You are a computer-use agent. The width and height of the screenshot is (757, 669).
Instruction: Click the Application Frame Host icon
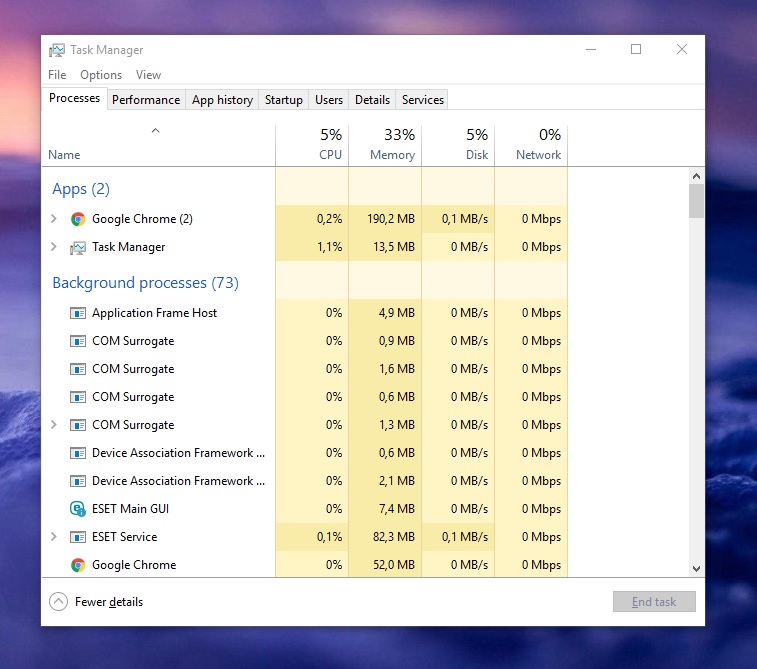point(78,313)
